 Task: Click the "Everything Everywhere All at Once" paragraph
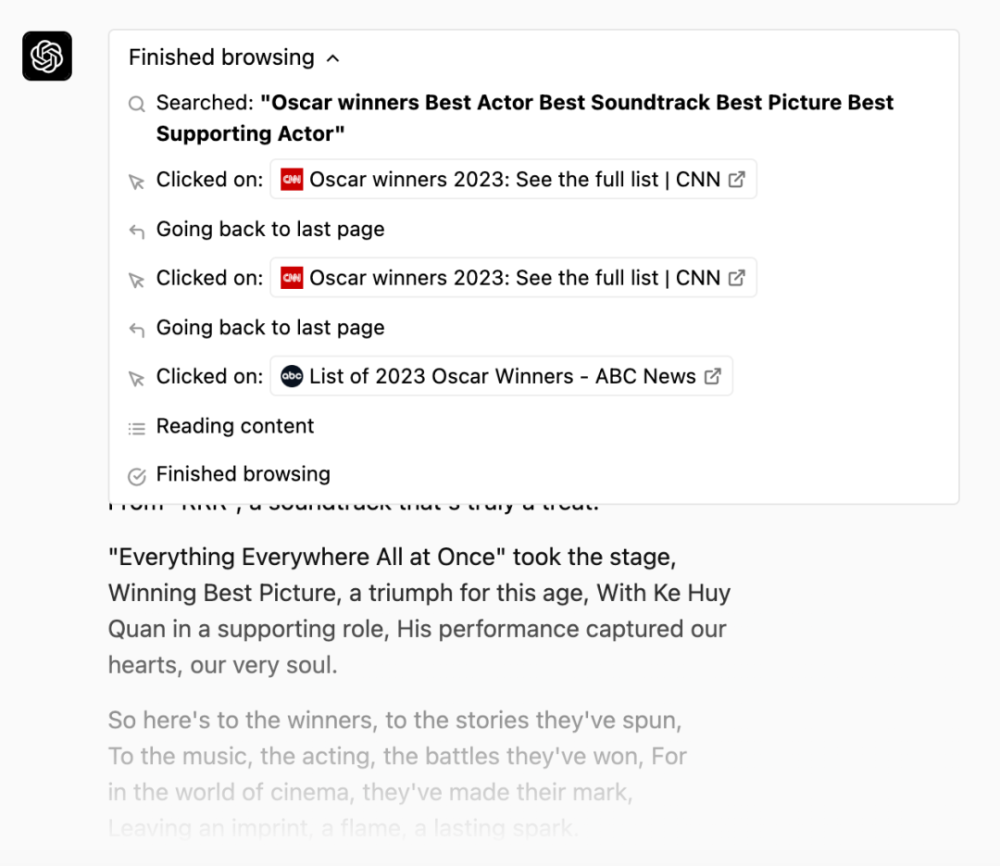pyautogui.click(x=420, y=611)
